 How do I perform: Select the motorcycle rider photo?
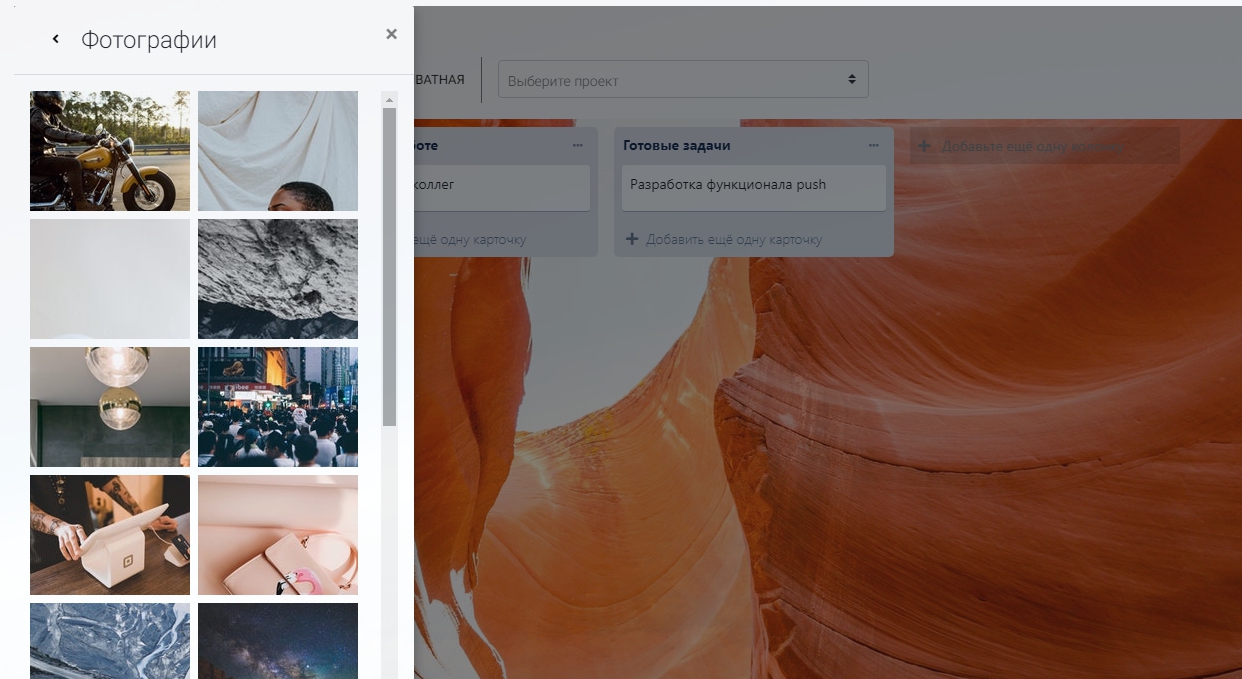tap(110, 151)
